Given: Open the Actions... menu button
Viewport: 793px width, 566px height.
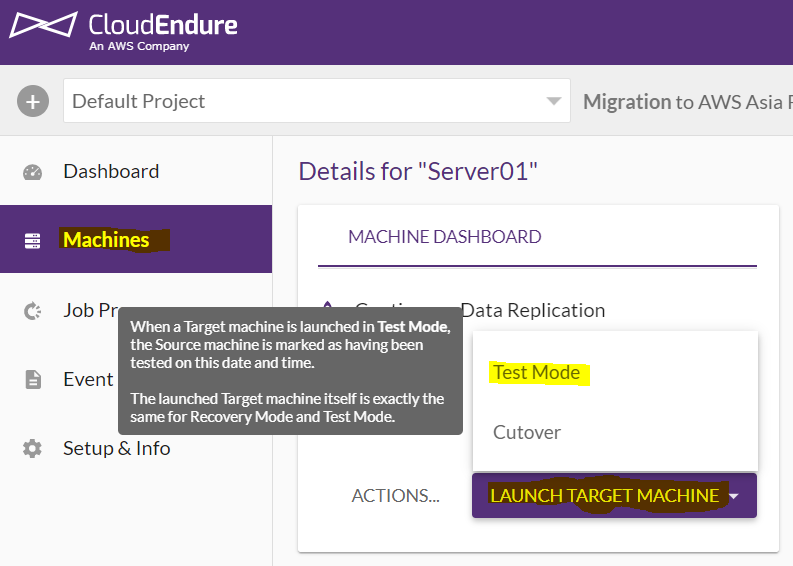Looking at the screenshot, I should pyautogui.click(x=395, y=496).
